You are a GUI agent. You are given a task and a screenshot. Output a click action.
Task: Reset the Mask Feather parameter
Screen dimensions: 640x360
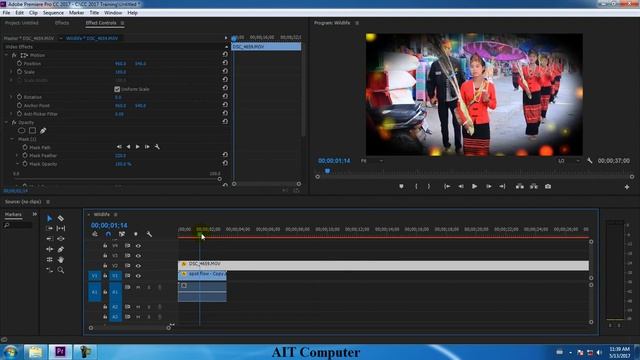(225, 155)
